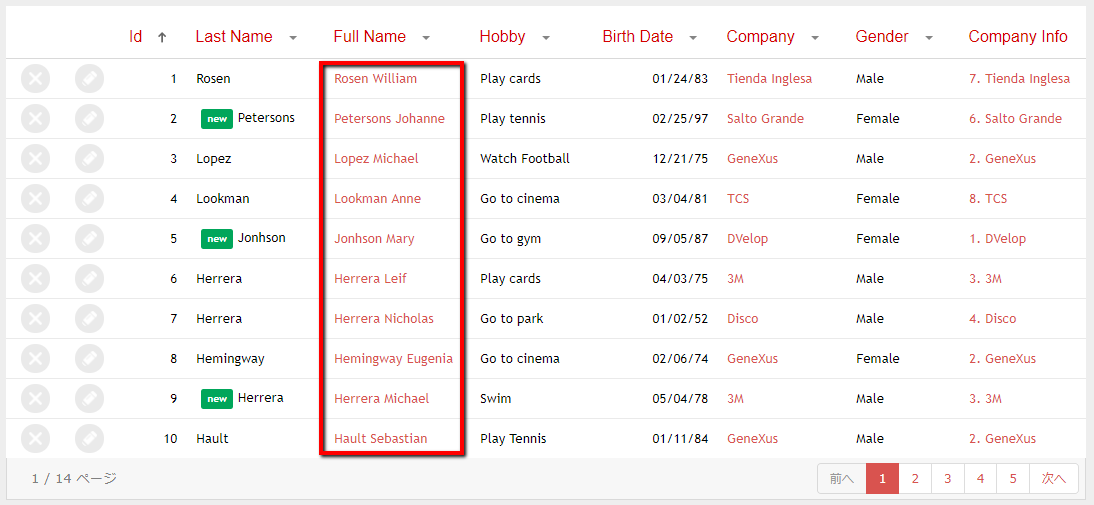Expand the Gender column dropdown arrow
This screenshot has height=505, width=1094.
(929, 38)
